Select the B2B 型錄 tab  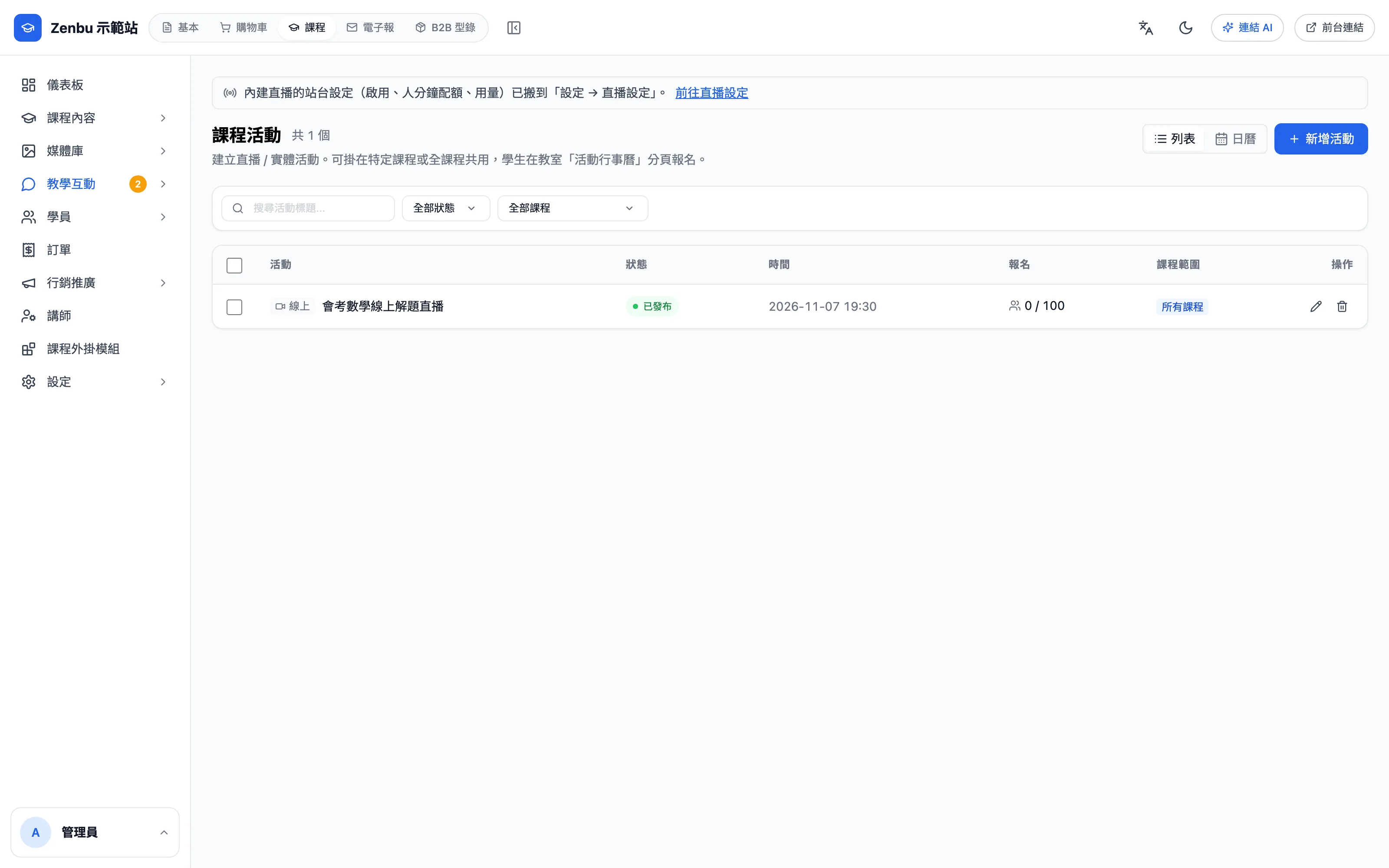click(x=445, y=27)
